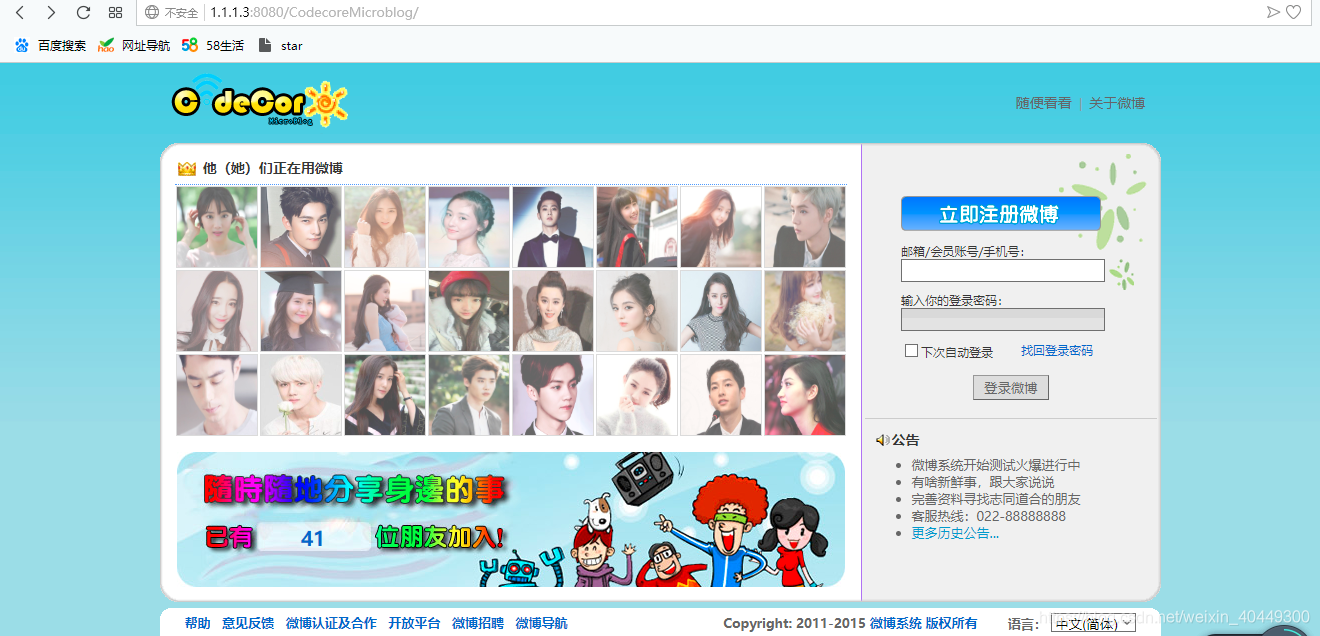Select the girl with flower bouquet avatar
This screenshot has height=636, width=1320.
[805, 311]
